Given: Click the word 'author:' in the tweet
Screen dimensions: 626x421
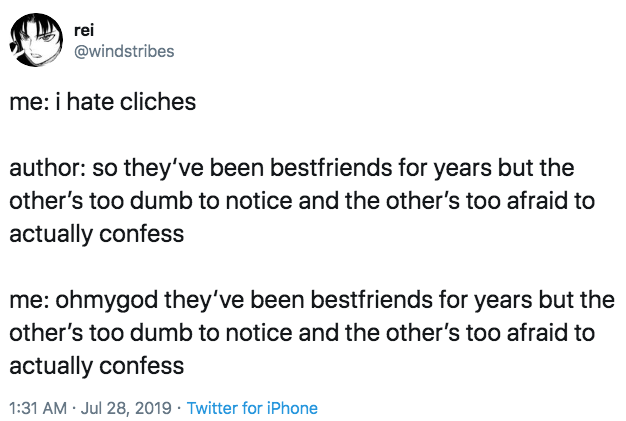Looking at the screenshot, I should point(47,168).
